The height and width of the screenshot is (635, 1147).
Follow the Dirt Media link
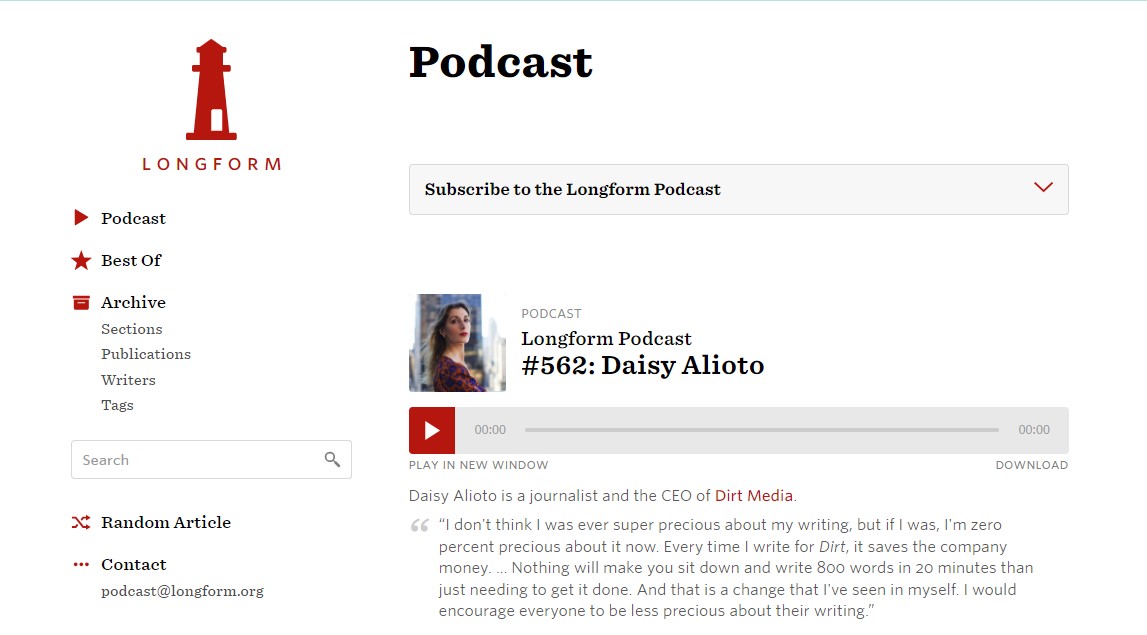[x=754, y=495]
